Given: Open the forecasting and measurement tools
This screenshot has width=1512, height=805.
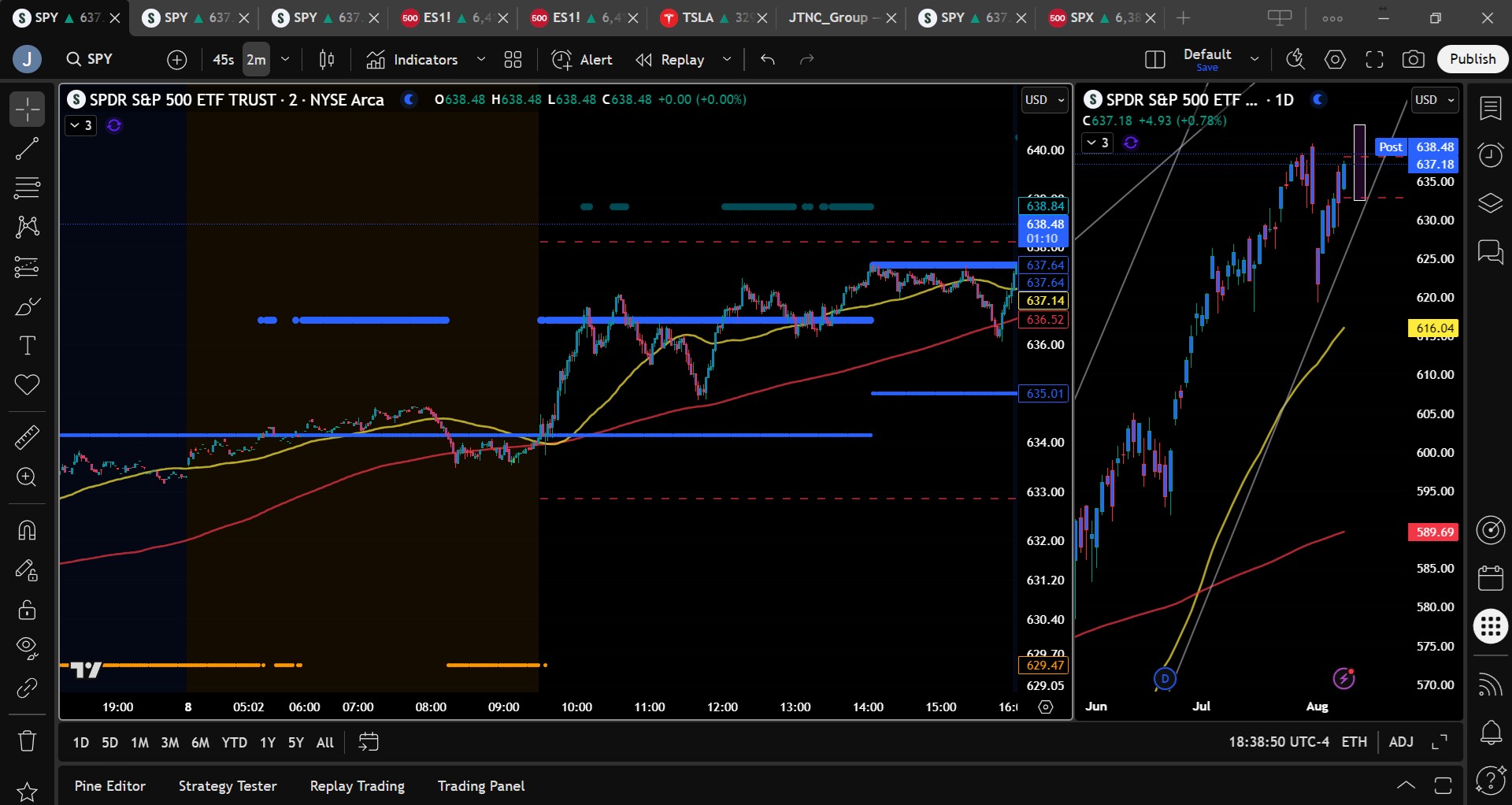Looking at the screenshot, I should tap(27, 267).
